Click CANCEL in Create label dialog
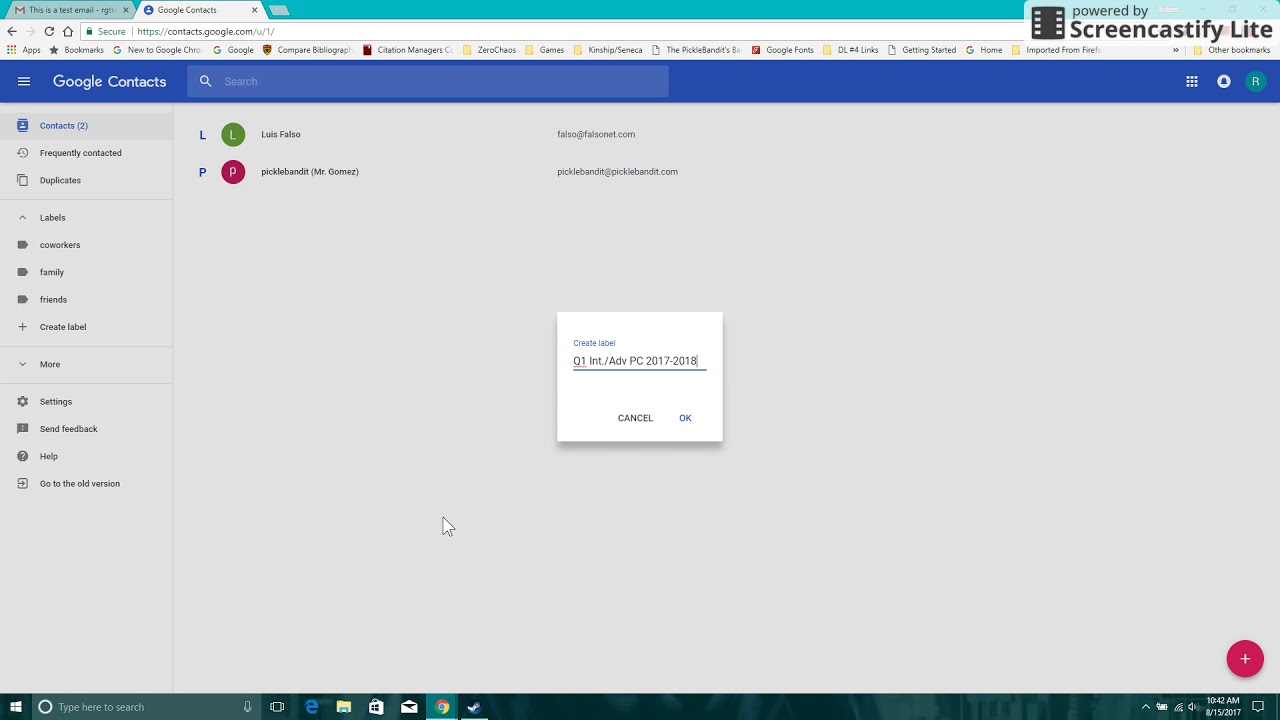The image size is (1280, 720). [635, 418]
